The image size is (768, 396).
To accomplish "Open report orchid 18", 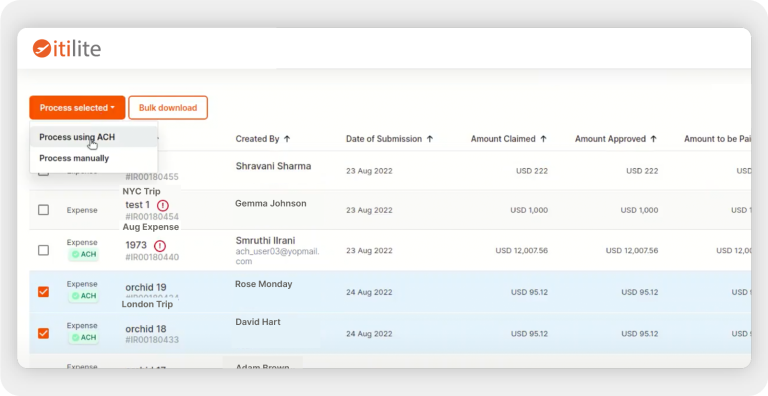I will coord(146,329).
